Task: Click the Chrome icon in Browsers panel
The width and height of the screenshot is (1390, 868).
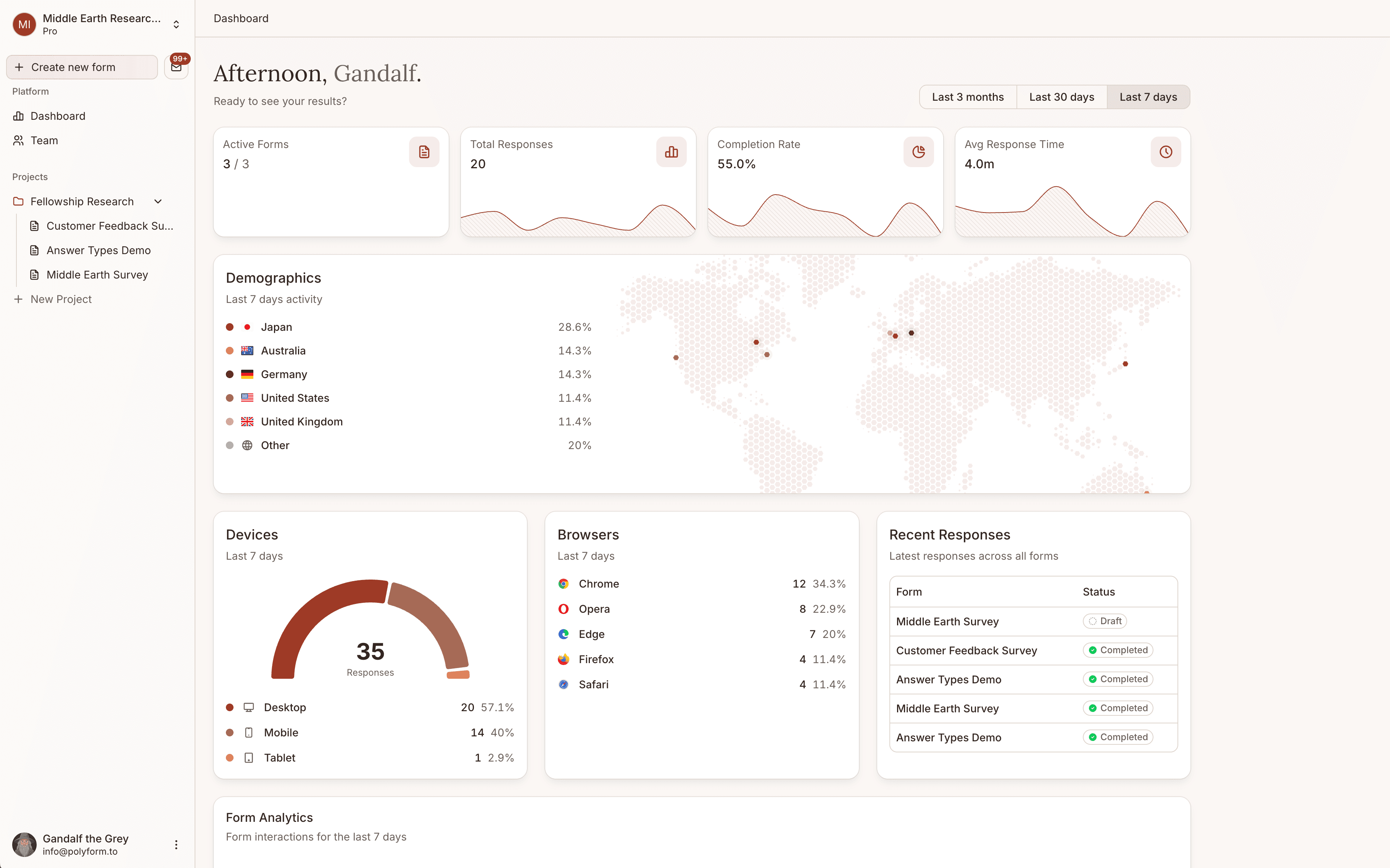Action: click(563, 583)
